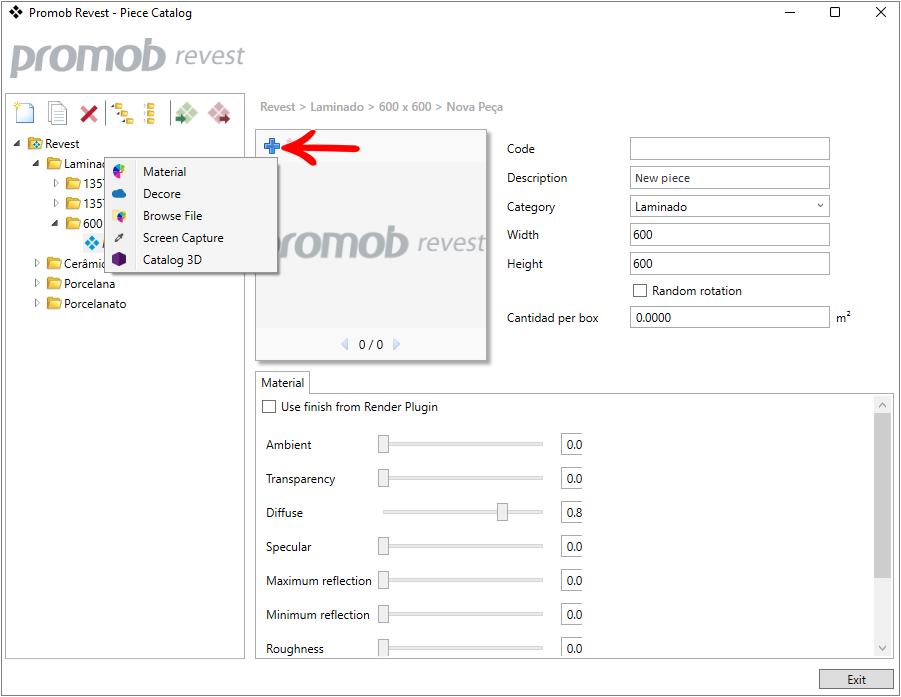
Task: Click the Height field showing 600
Action: pos(730,264)
